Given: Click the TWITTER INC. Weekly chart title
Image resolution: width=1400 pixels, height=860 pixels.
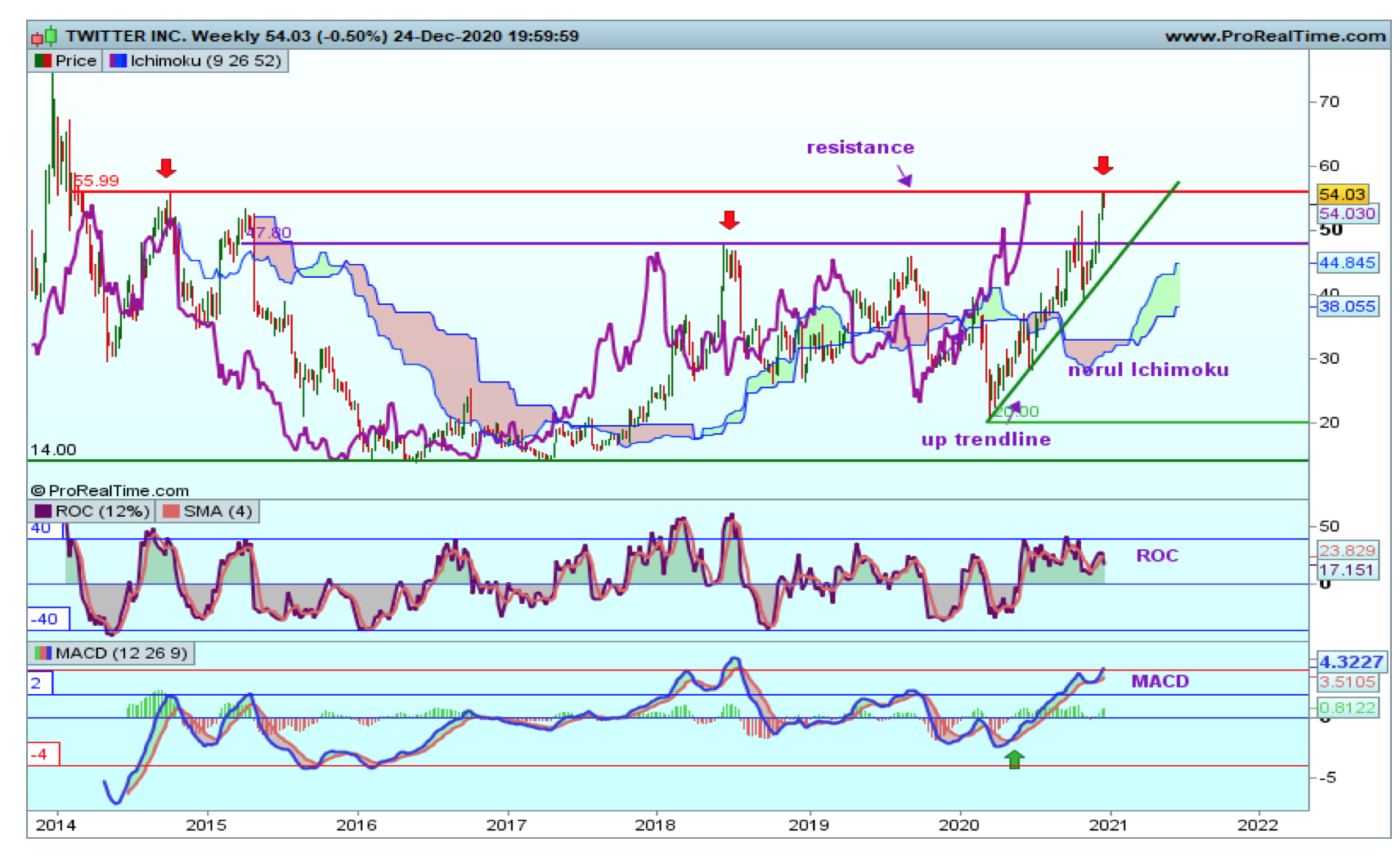Looking at the screenshot, I should point(321,36).
